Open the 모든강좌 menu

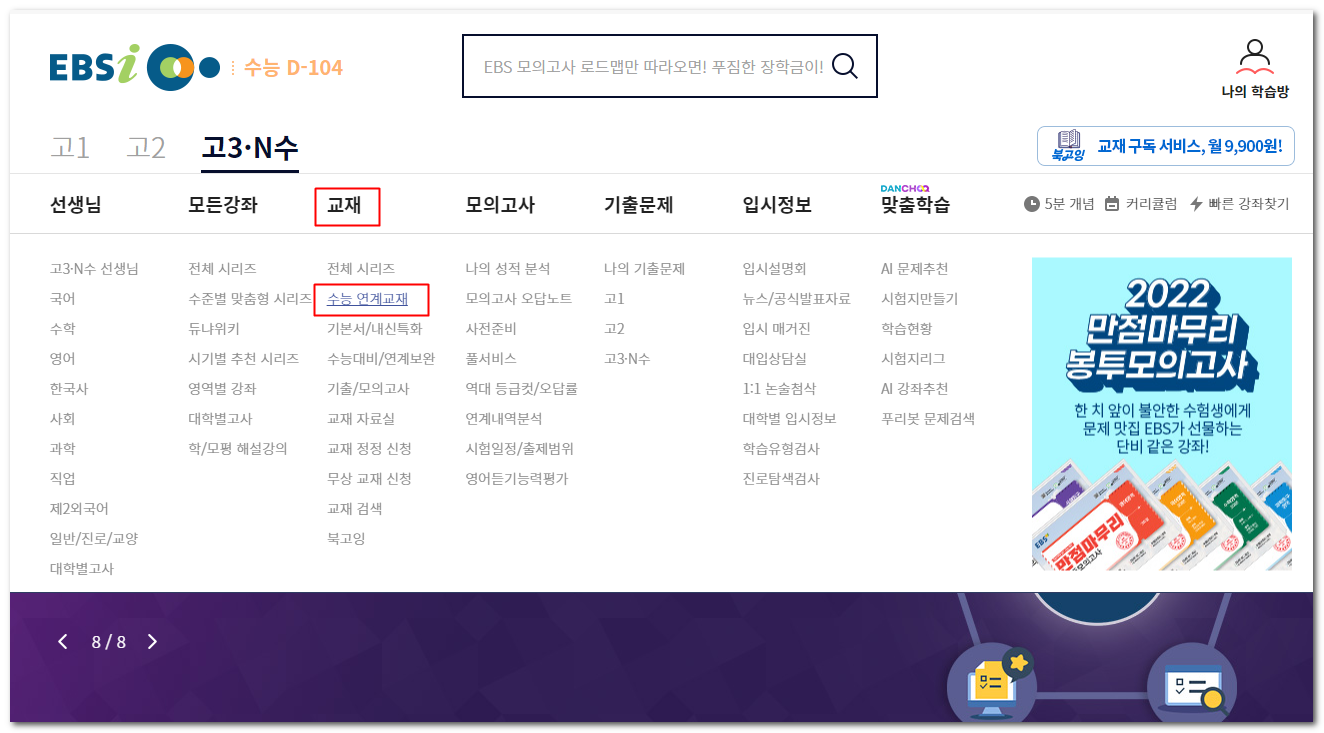click(223, 205)
